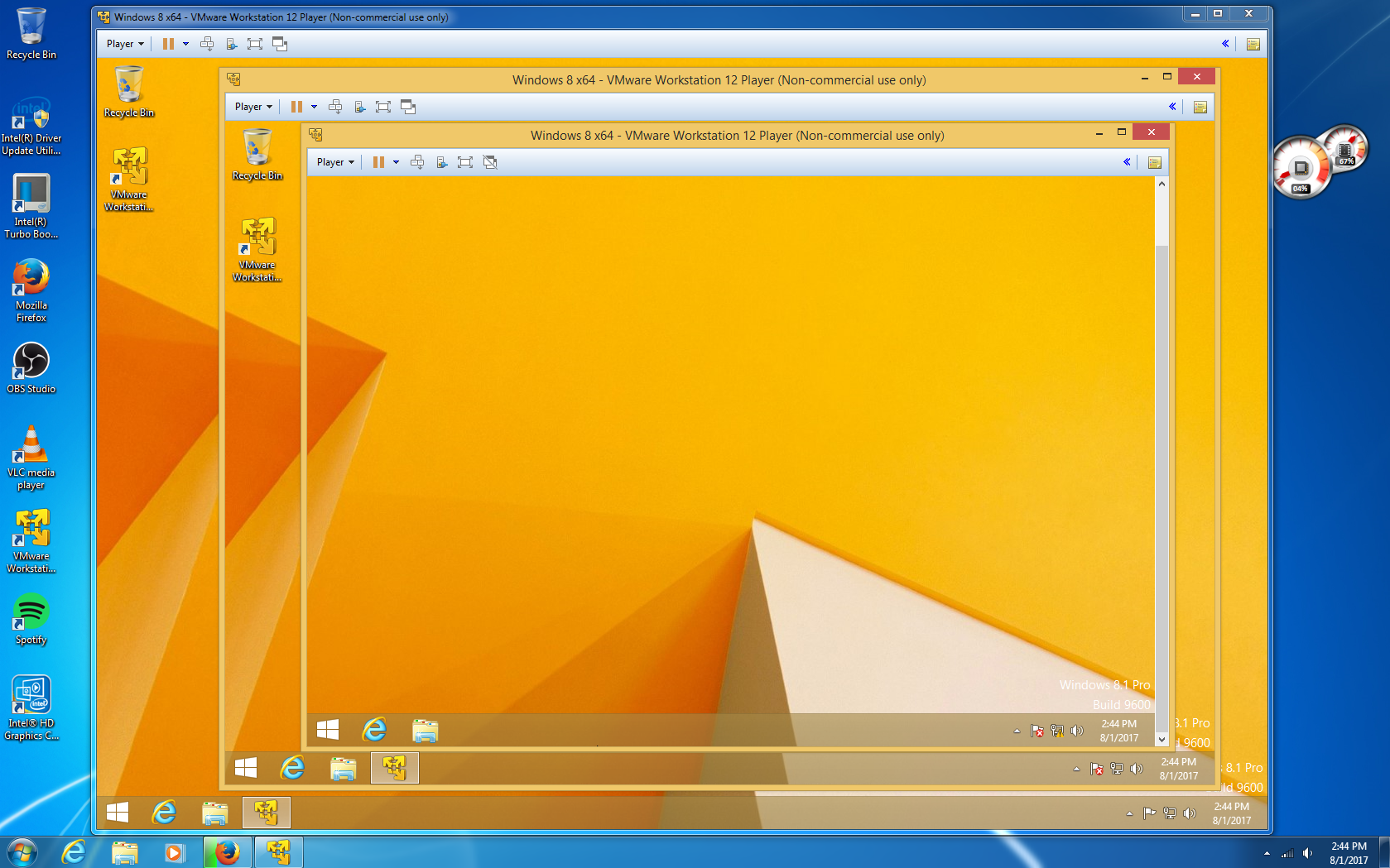Screen dimensions: 1390x868
Task: Collapse toolbar chevron in innermost VMware window
Action: click(x=1127, y=162)
